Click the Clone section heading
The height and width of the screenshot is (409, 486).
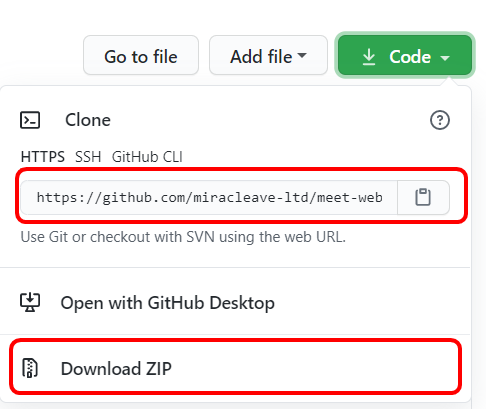[x=88, y=120]
